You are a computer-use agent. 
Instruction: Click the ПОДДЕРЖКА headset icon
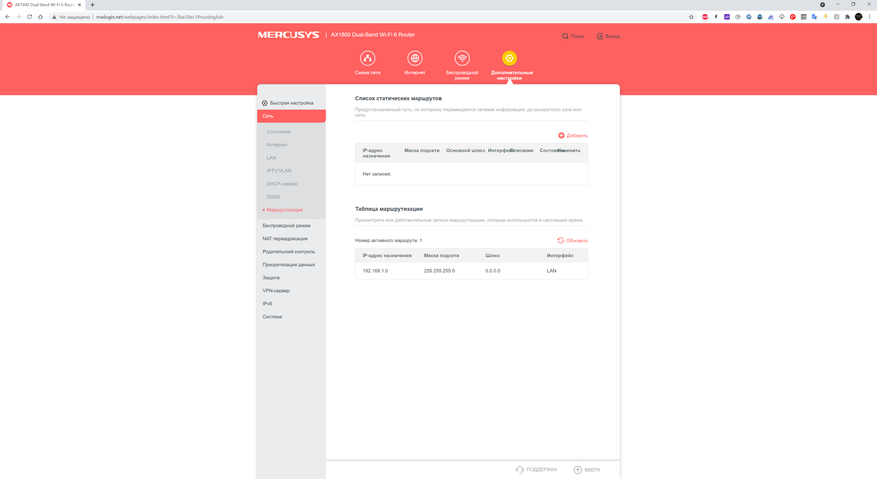tap(519, 469)
